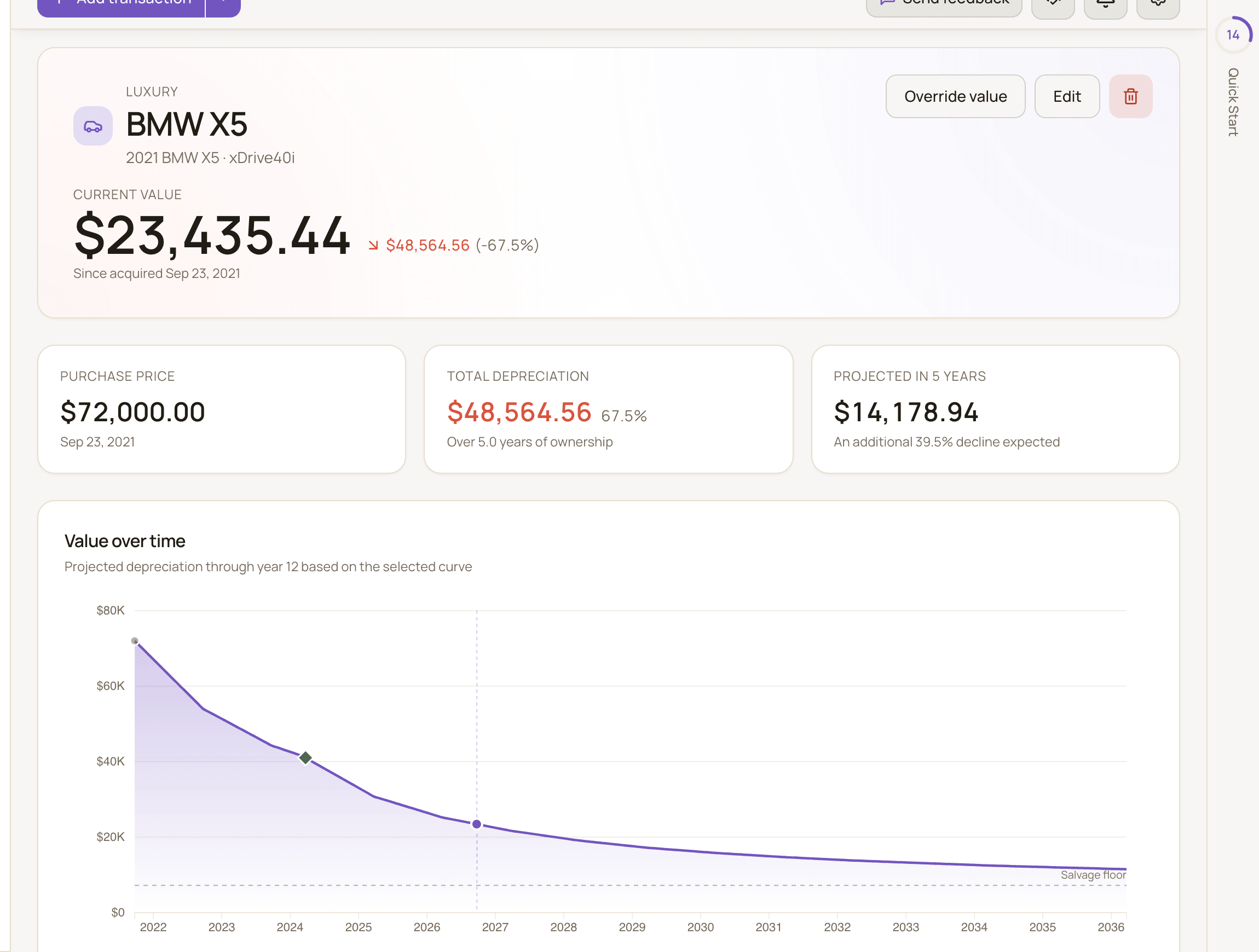
Task: Click the 2033 x-axis label
Action: pos(905,927)
